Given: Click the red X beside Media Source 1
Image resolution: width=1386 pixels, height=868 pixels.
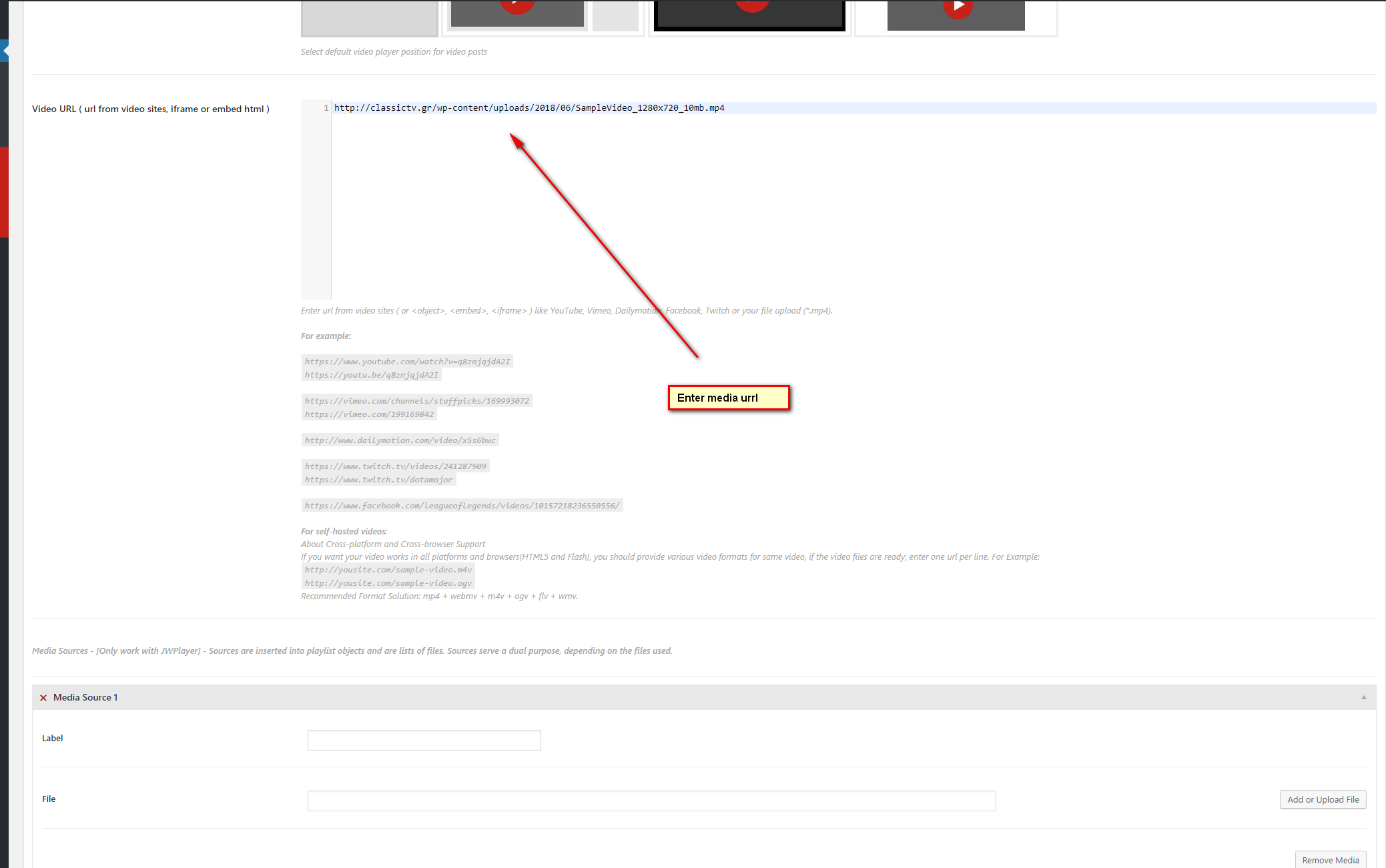Looking at the screenshot, I should coord(43,698).
